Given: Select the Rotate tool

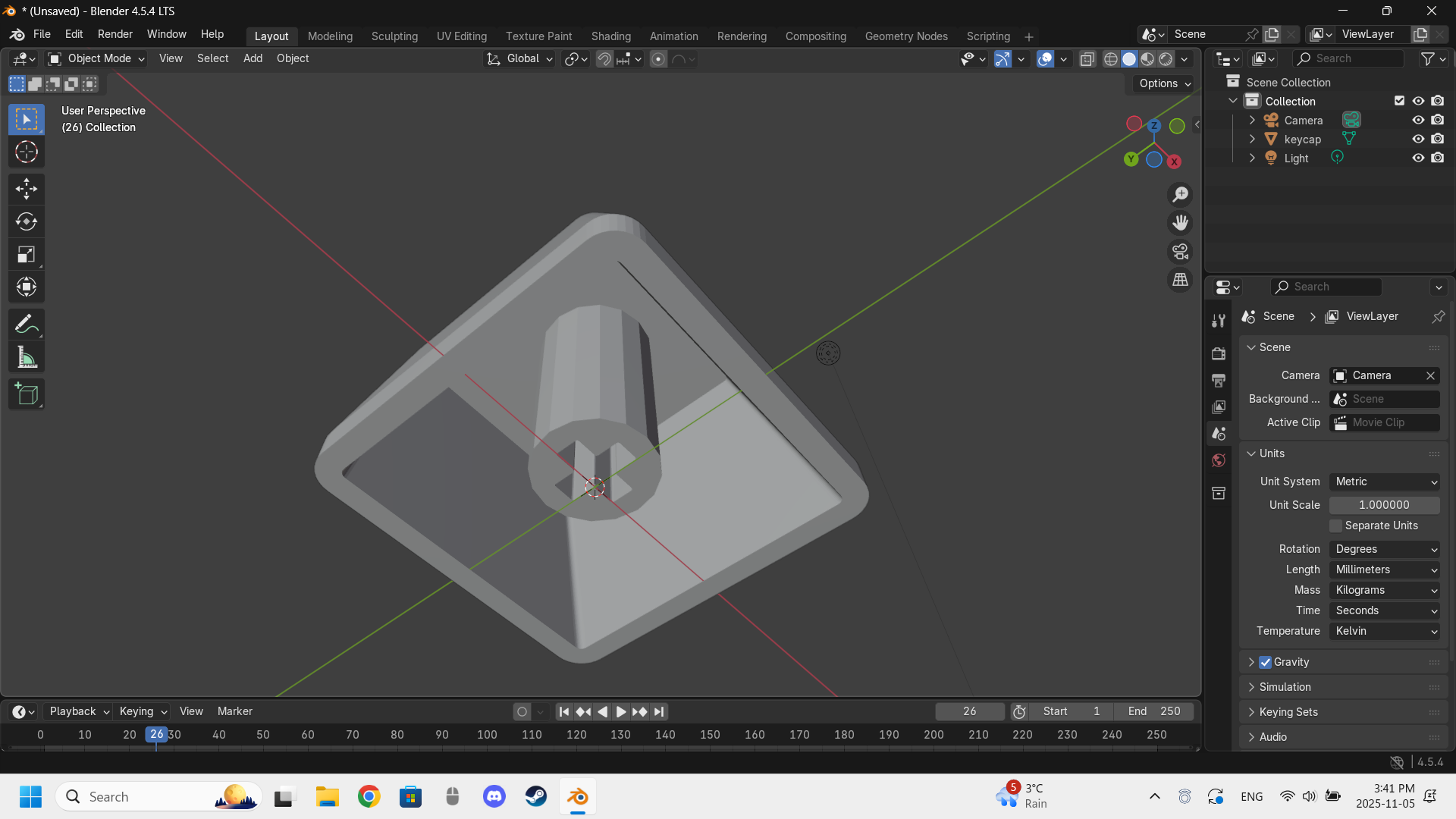Looking at the screenshot, I should point(27,221).
